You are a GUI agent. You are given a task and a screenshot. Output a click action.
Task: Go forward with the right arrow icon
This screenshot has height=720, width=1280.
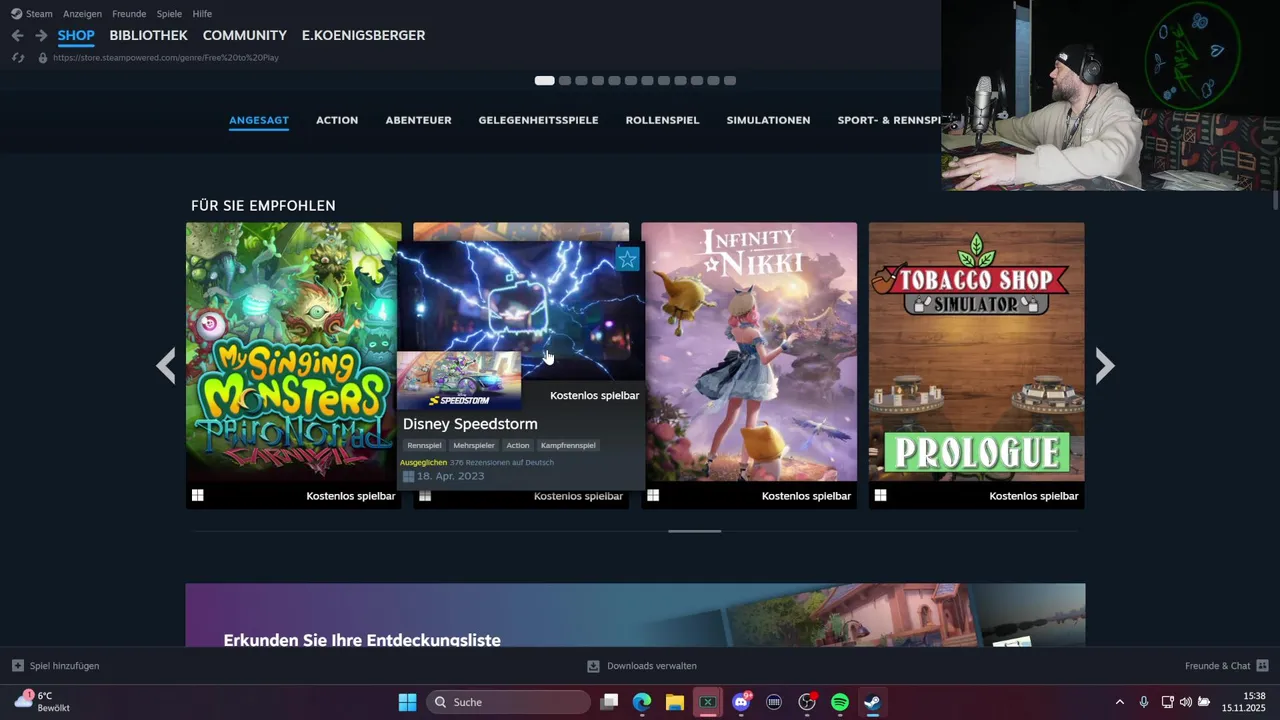(x=41, y=35)
